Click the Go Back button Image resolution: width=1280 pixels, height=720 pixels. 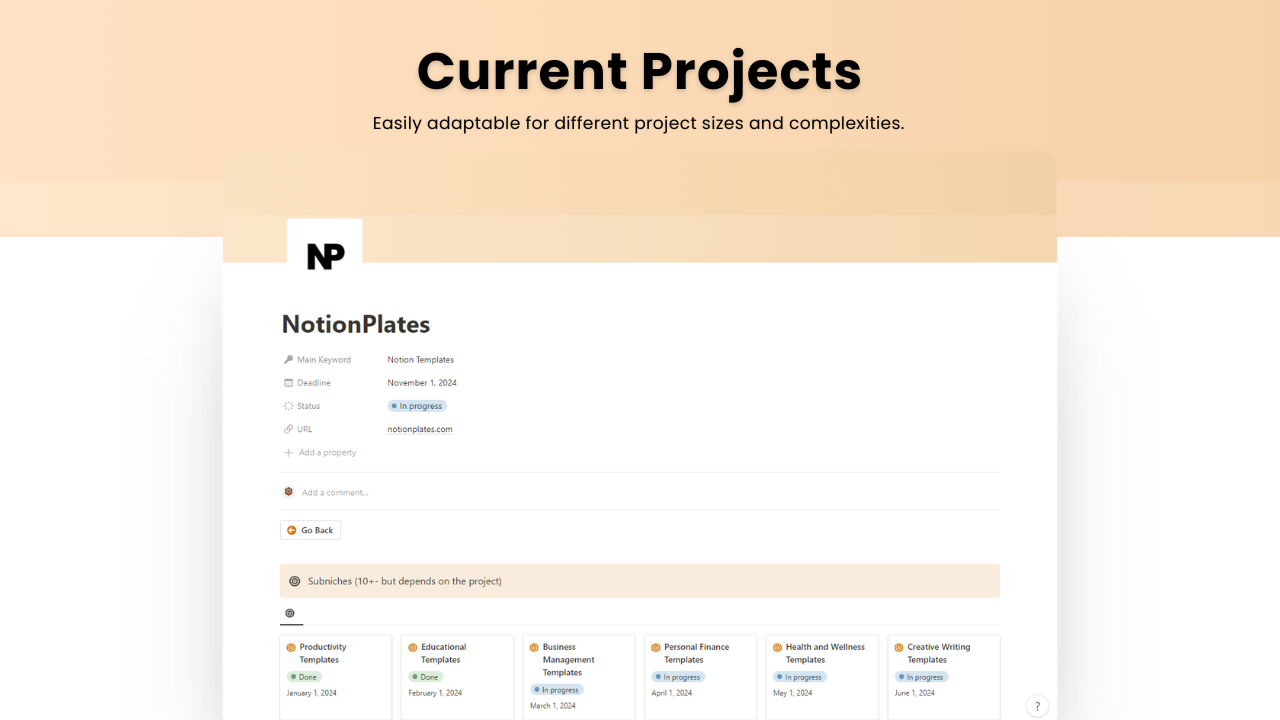310,530
